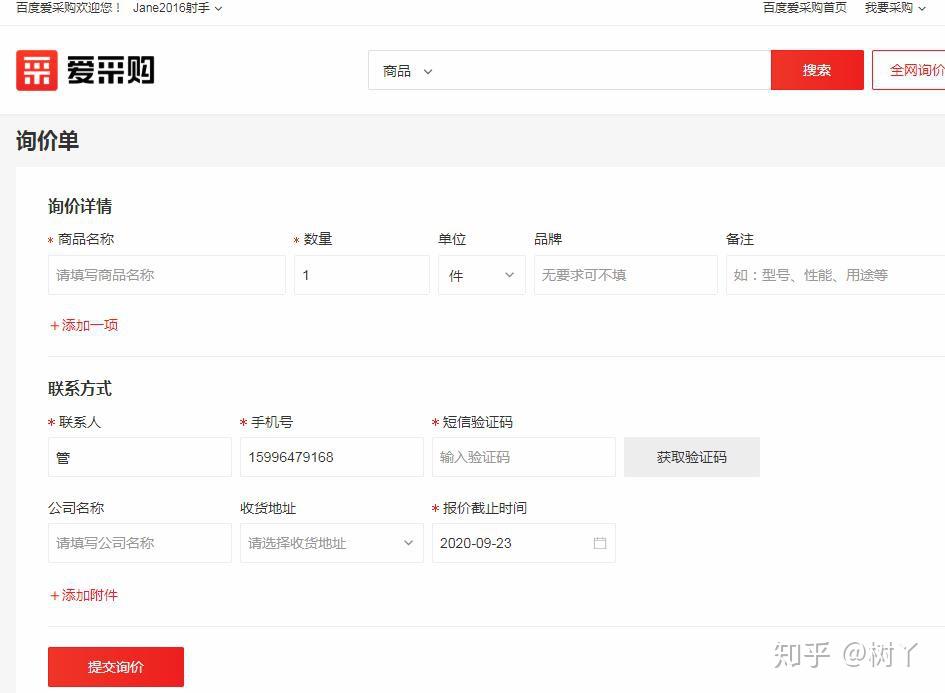945x693 pixels.
Task: Click the 数量 quantity field
Action: [x=362, y=275]
